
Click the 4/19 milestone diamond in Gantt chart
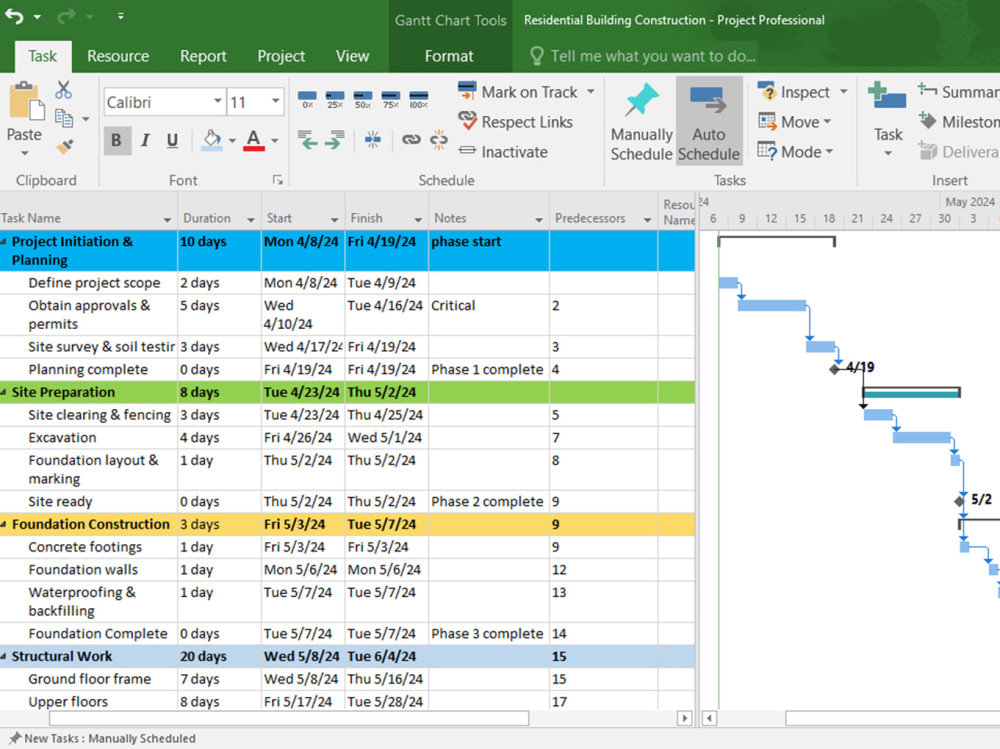[x=834, y=369]
